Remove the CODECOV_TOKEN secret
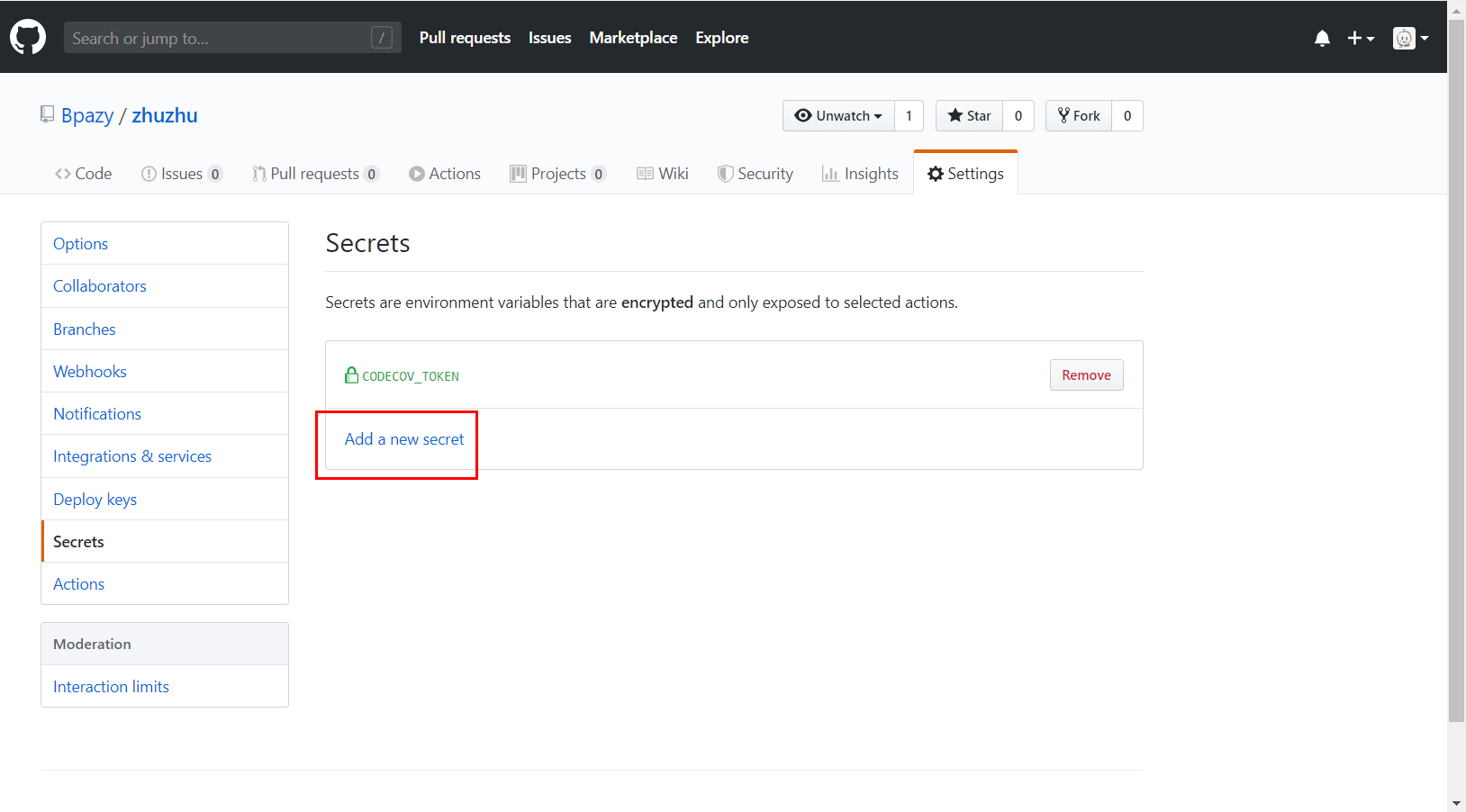 (x=1086, y=374)
